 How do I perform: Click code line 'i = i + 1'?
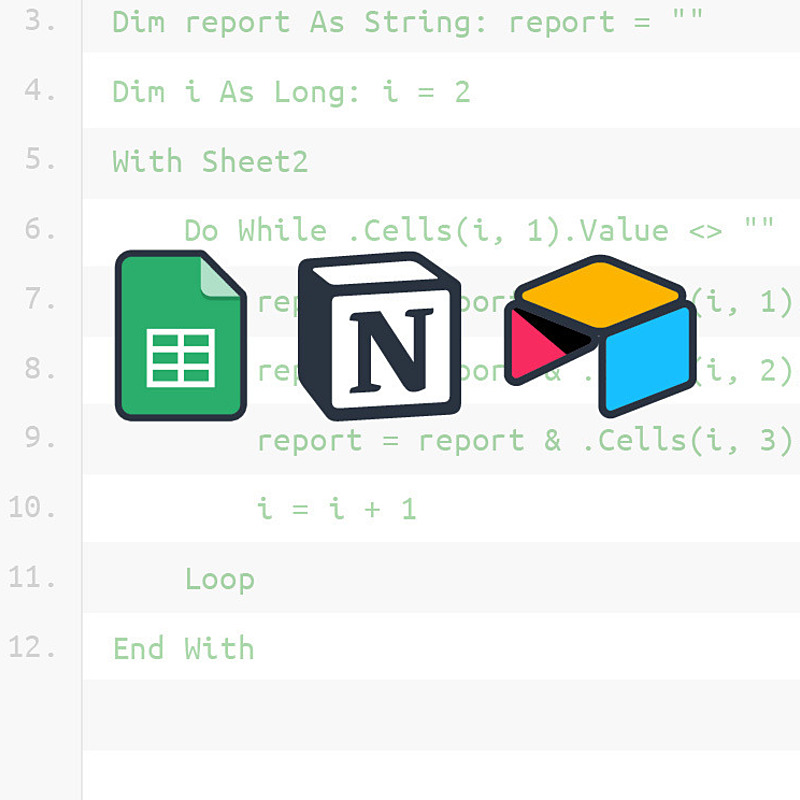point(336,509)
